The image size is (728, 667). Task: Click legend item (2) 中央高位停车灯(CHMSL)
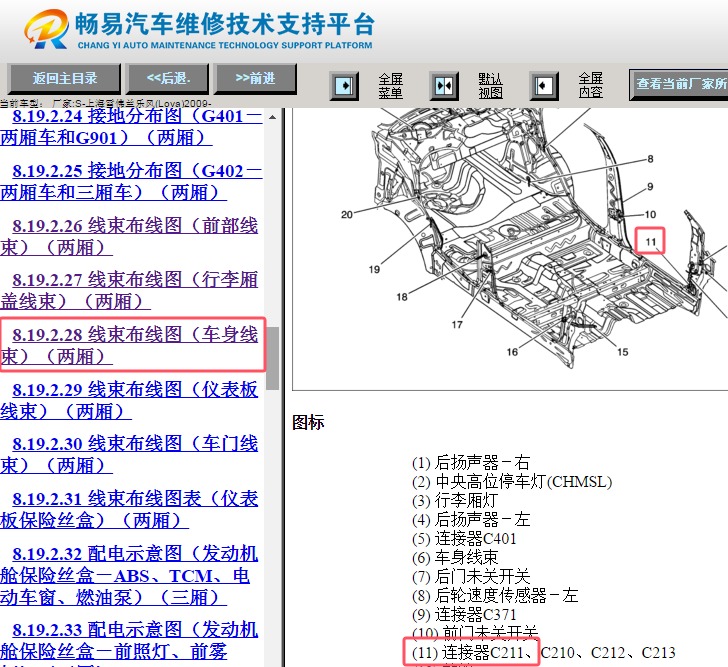pyautogui.click(x=512, y=482)
